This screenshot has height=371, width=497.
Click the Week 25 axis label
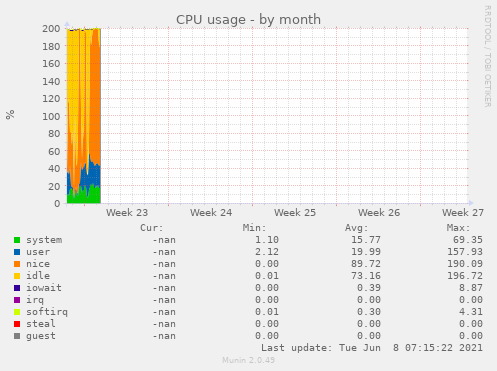295,213
